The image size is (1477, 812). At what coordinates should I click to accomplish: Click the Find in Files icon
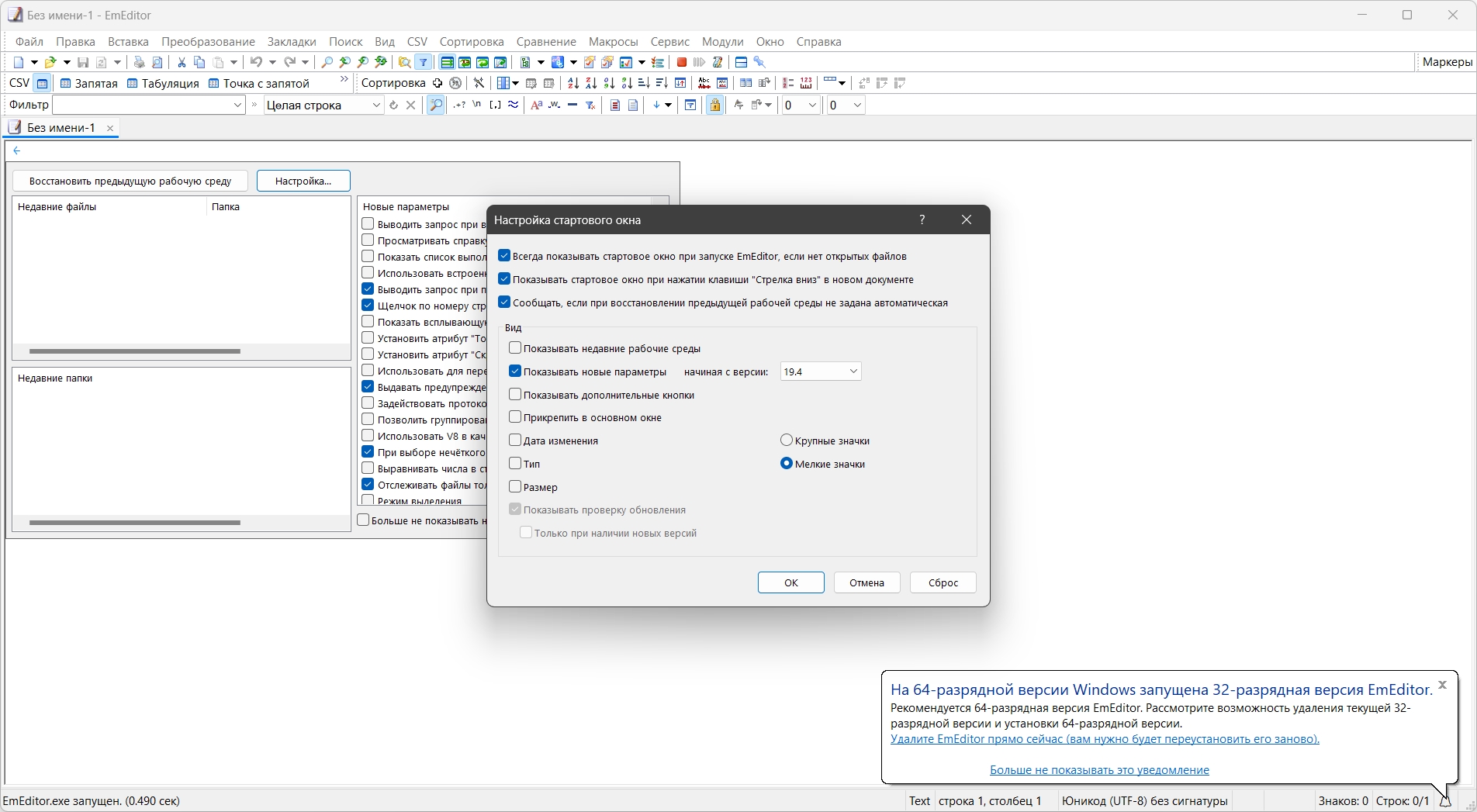pos(404,62)
